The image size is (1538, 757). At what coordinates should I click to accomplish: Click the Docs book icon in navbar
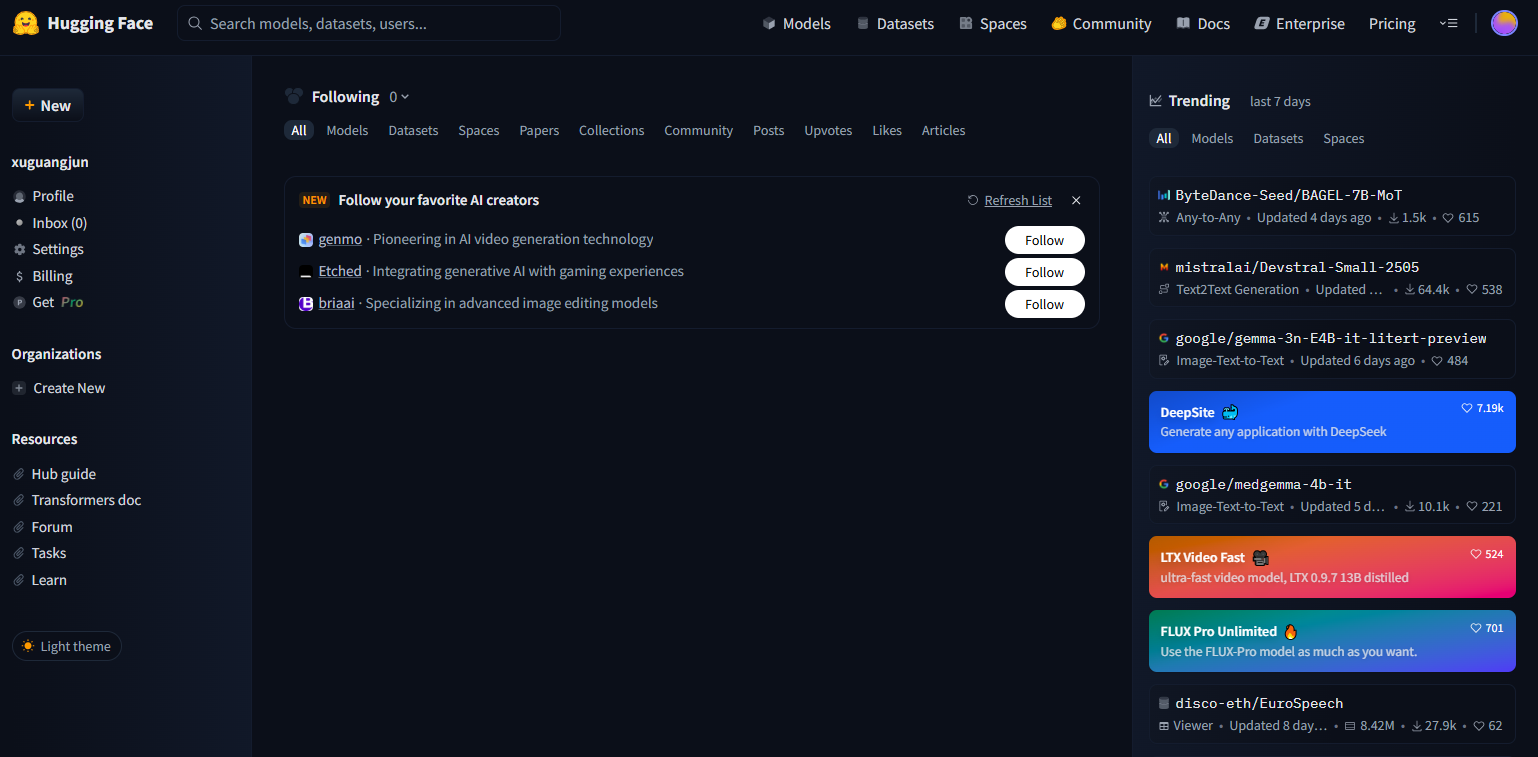click(1183, 23)
